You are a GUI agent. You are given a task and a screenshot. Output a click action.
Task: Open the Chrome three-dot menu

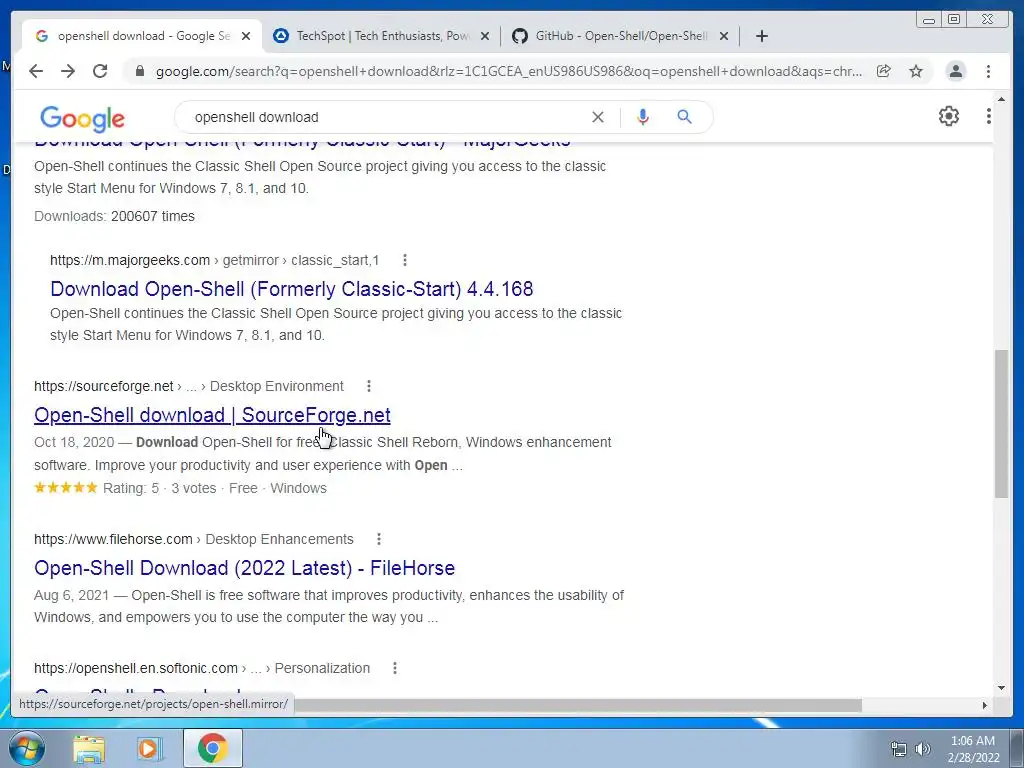(x=988, y=71)
